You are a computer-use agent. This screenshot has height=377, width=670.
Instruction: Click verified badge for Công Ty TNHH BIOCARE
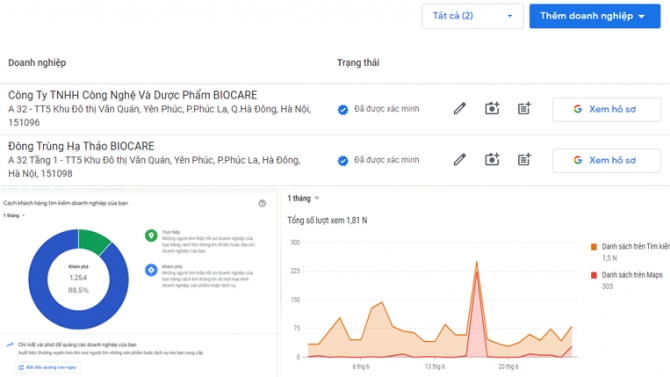(x=343, y=110)
